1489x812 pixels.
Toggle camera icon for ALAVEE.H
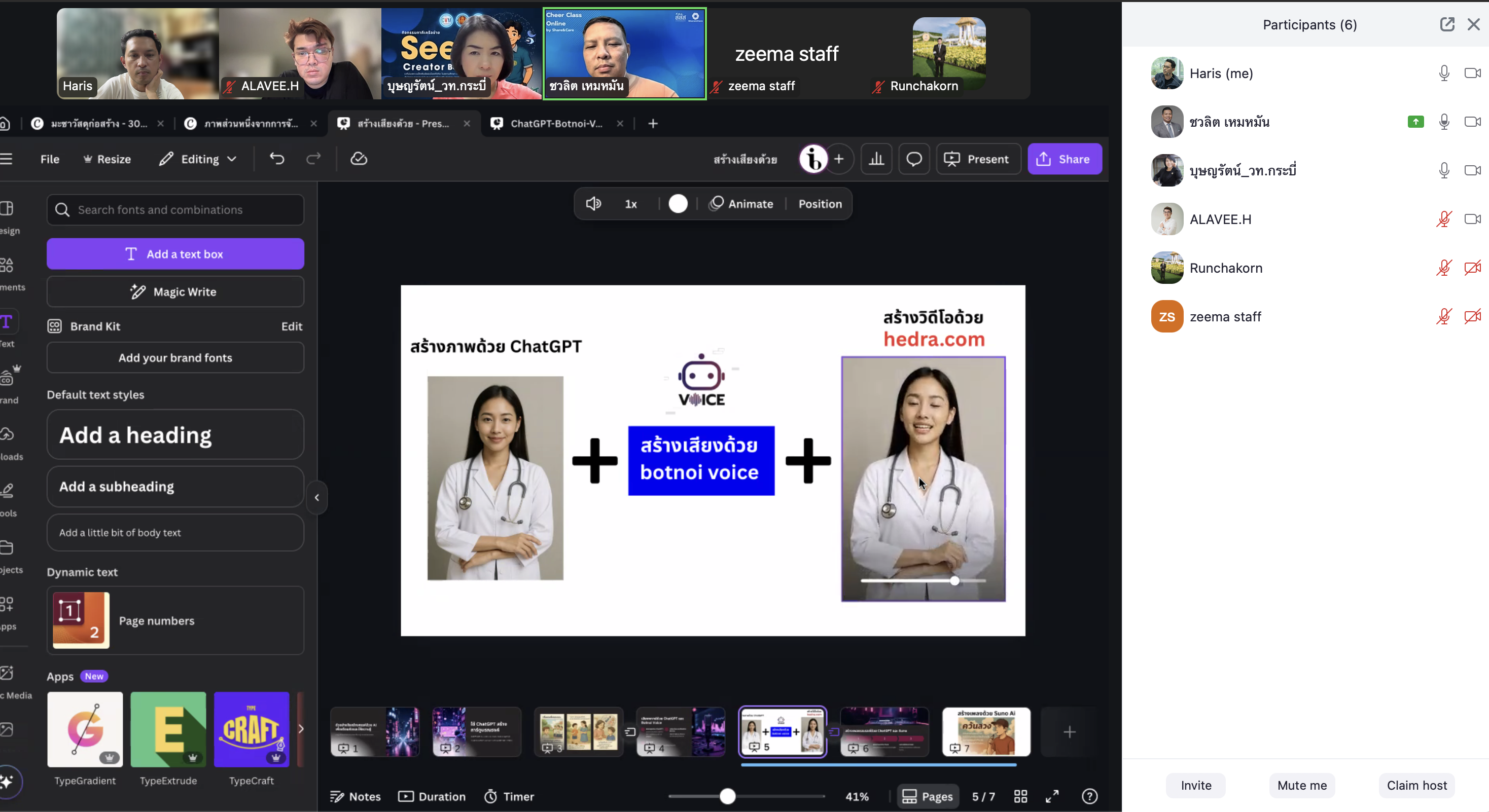[1472, 219]
